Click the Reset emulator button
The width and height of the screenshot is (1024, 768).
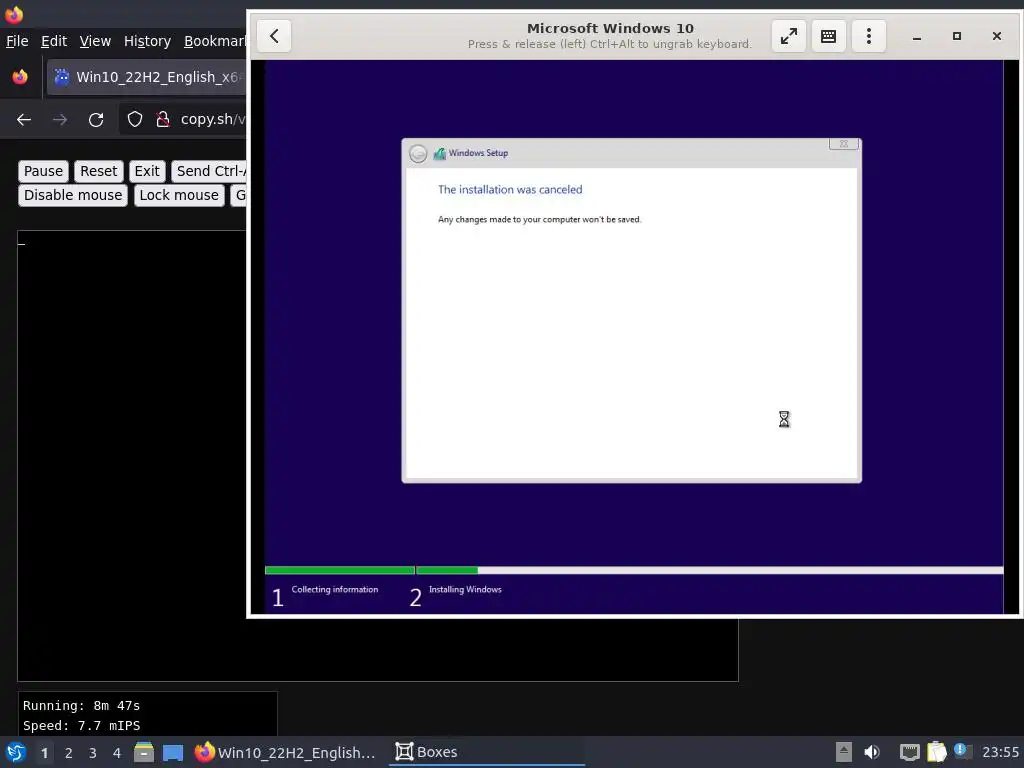tap(99, 171)
